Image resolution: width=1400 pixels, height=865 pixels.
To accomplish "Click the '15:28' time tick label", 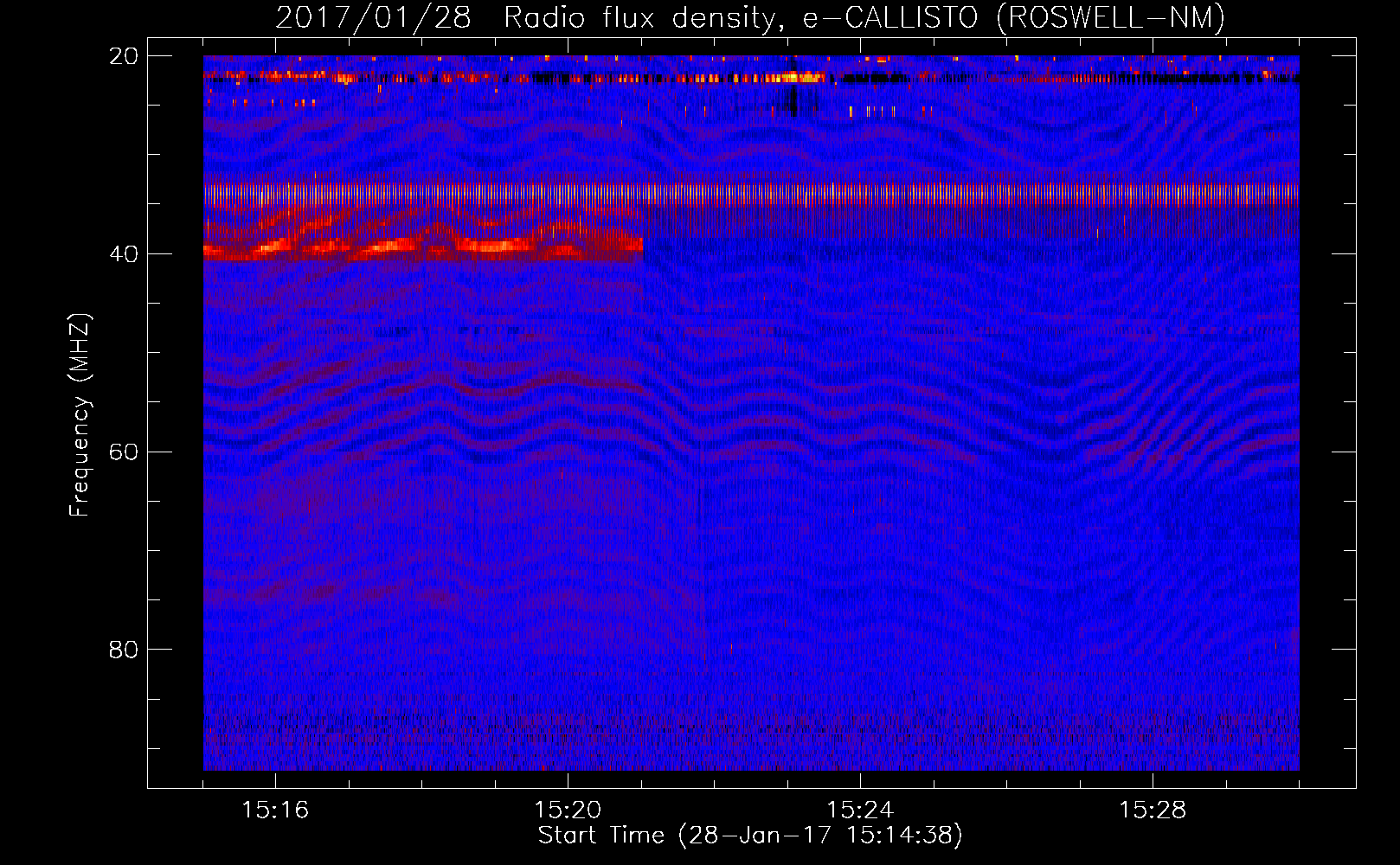I will 1153,811.
